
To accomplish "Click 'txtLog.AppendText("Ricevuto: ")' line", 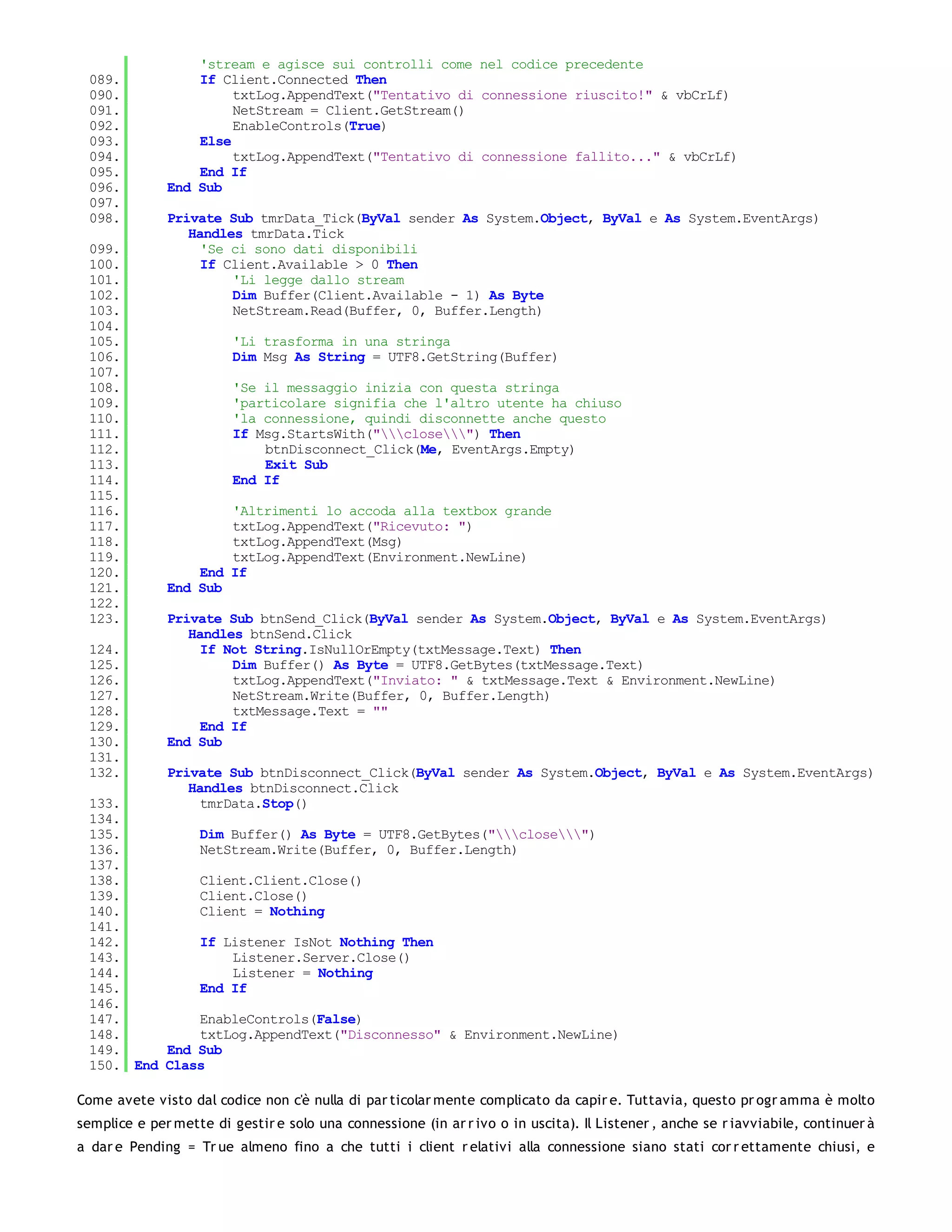I will click(x=352, y=527).
